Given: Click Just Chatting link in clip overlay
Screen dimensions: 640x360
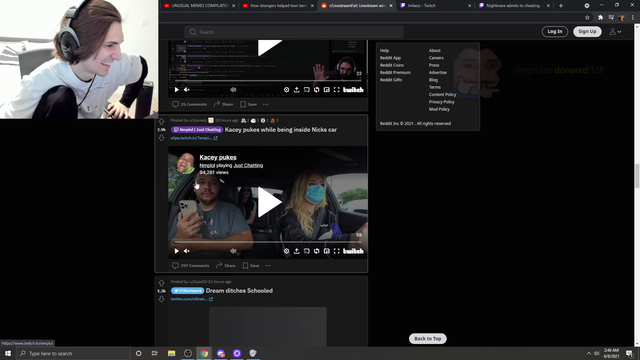Looking at the screenshot, I should point(248,165).
